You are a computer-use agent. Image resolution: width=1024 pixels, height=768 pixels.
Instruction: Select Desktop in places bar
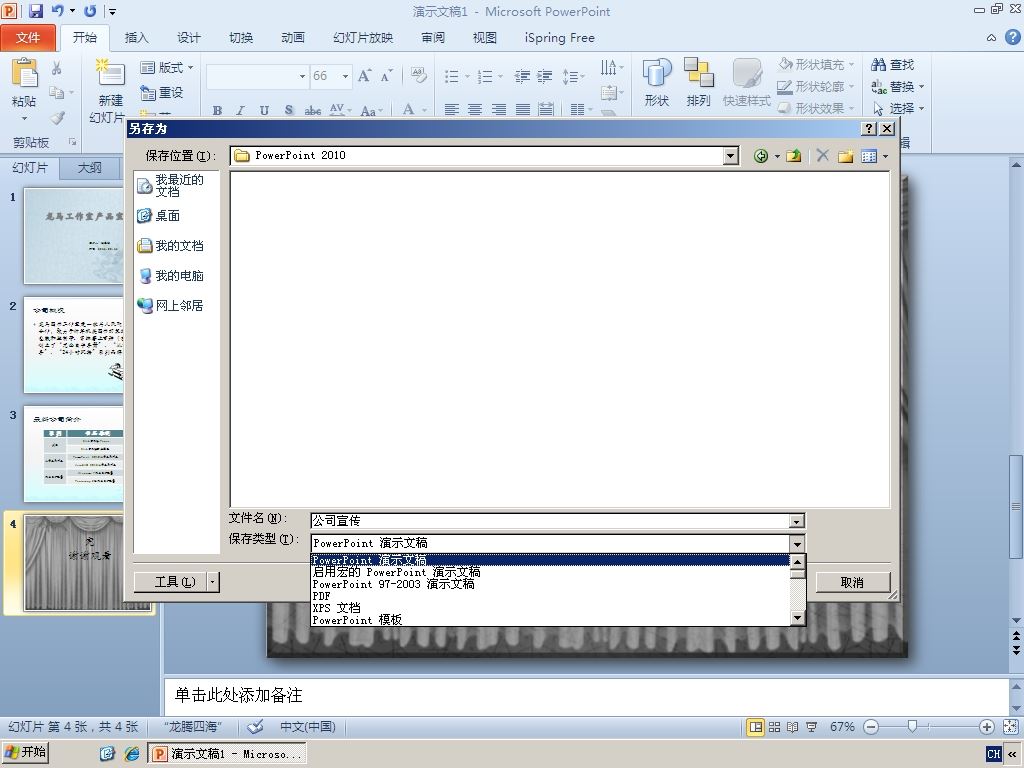pyautogui.click(x=158, y=216)
